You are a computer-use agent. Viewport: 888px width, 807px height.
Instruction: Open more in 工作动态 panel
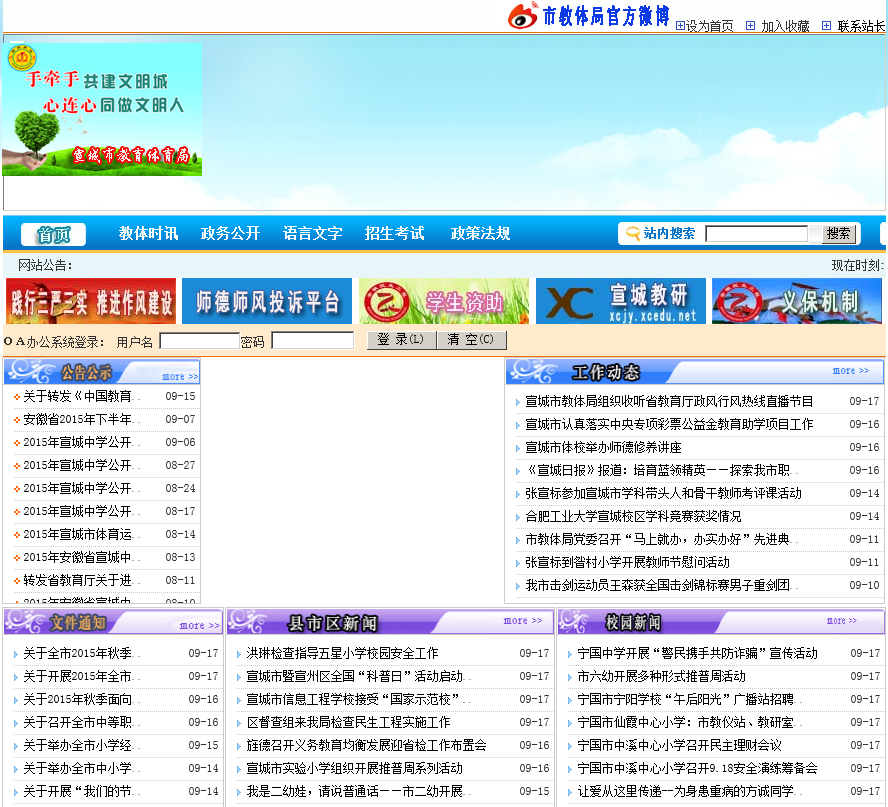851,370
